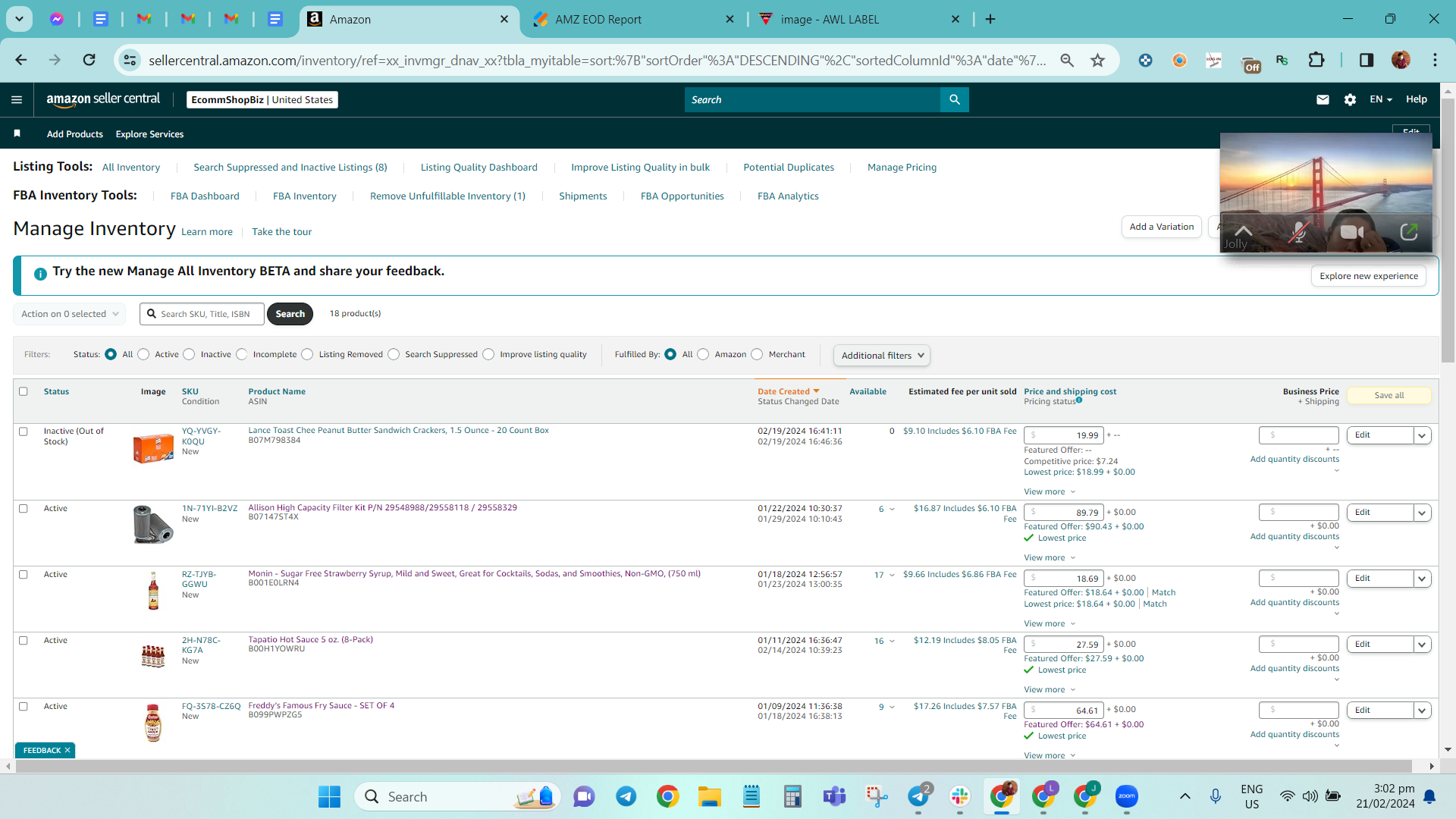1456x819 pixels.
Task: Open Microsoft Teams from the taskbar
Action: pos(834,796)
